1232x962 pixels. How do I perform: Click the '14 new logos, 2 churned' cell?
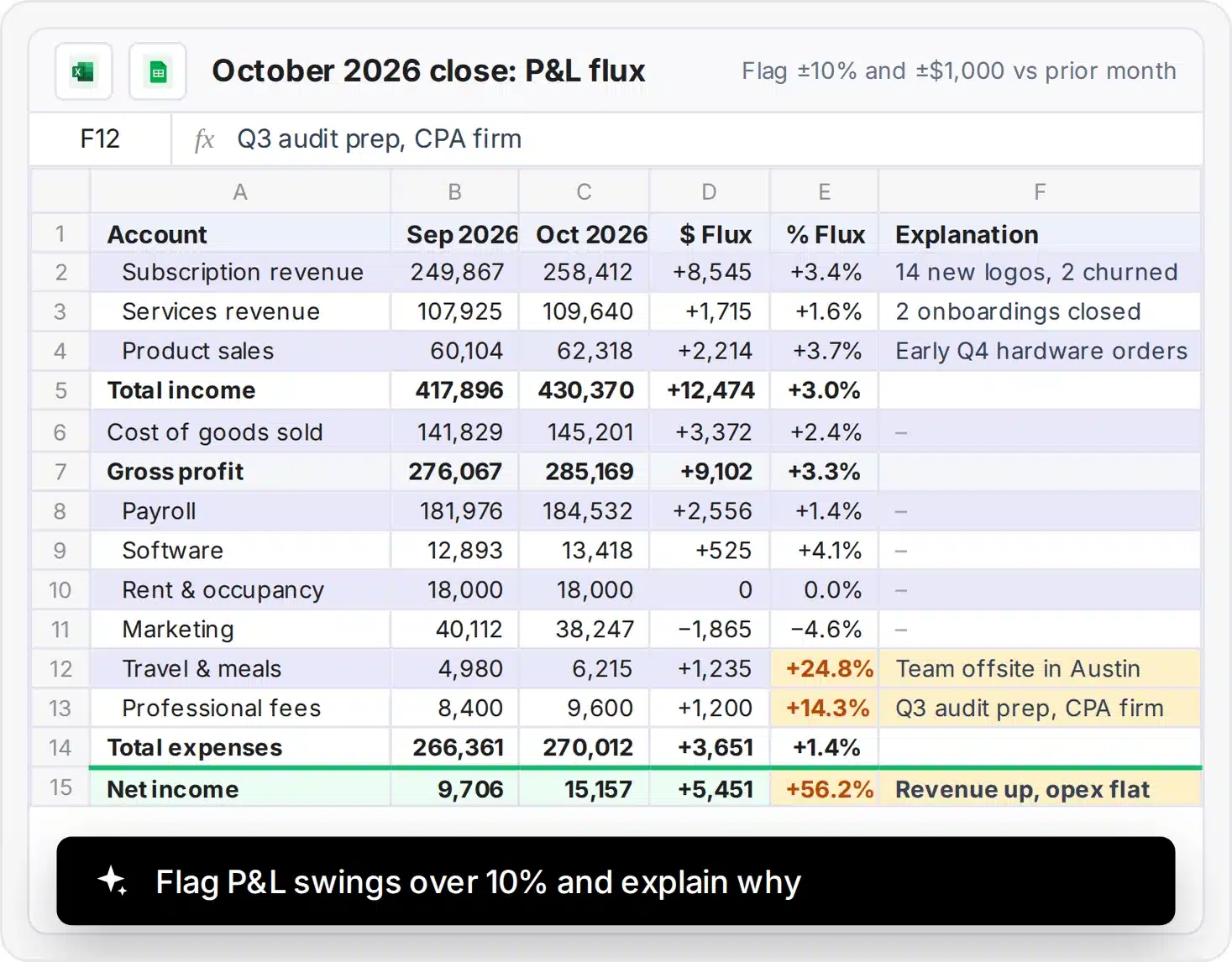(x=1041, y=272)
